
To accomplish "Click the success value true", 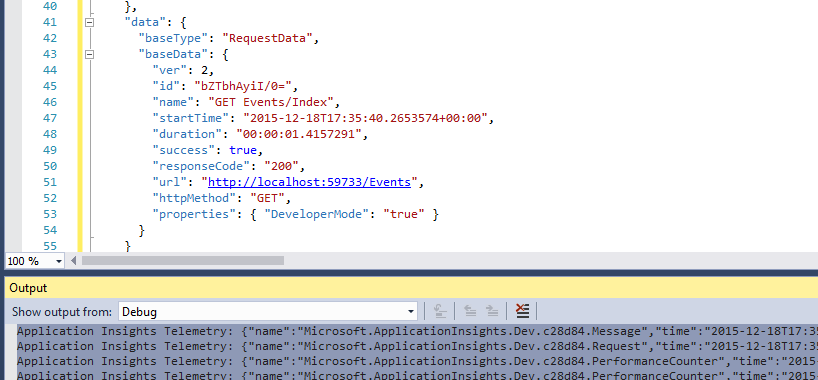I will click(243, 150).
